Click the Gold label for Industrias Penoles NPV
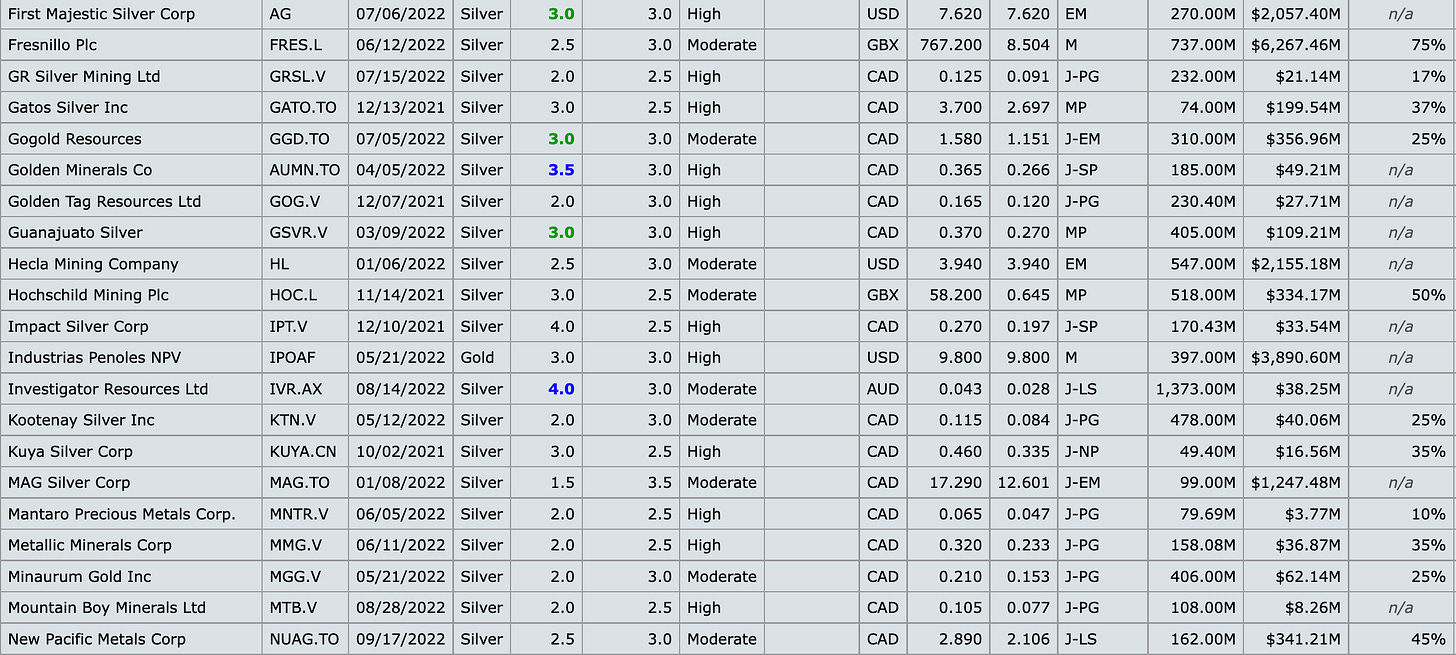1456x655 pixels. point(478,357)
